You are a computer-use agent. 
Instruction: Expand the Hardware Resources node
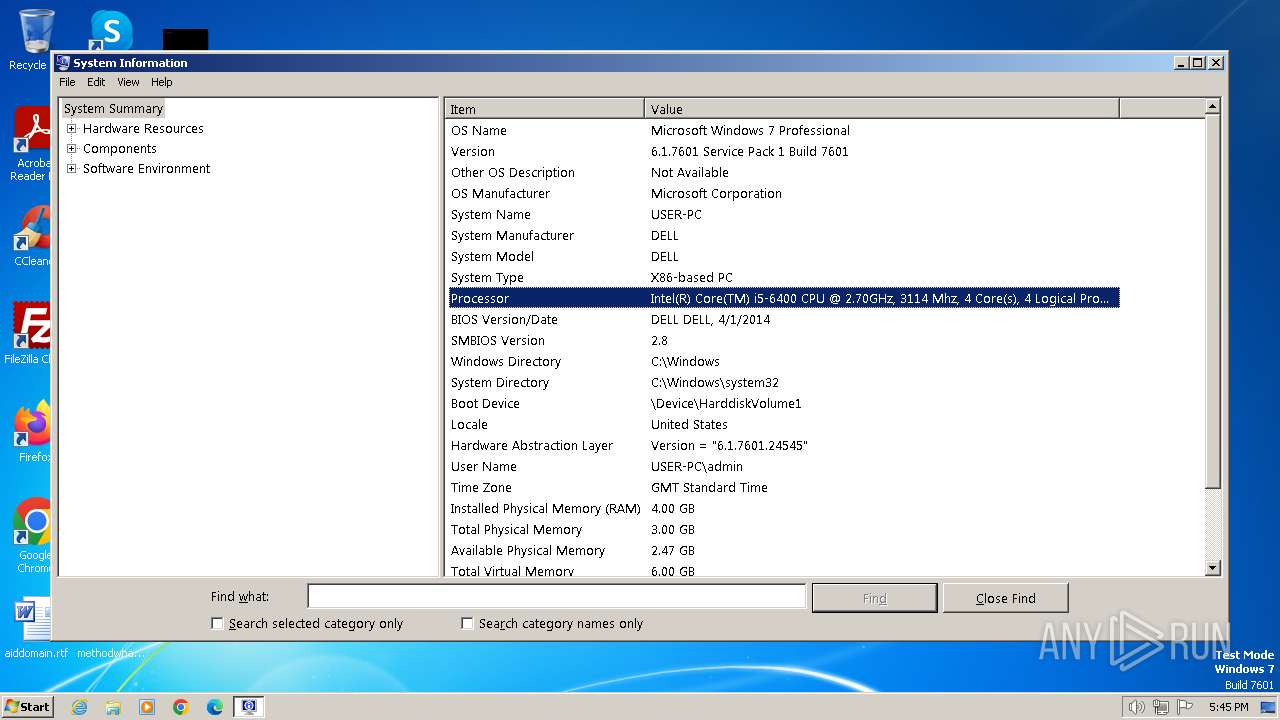pyautogui.click(x=71, y=128)
